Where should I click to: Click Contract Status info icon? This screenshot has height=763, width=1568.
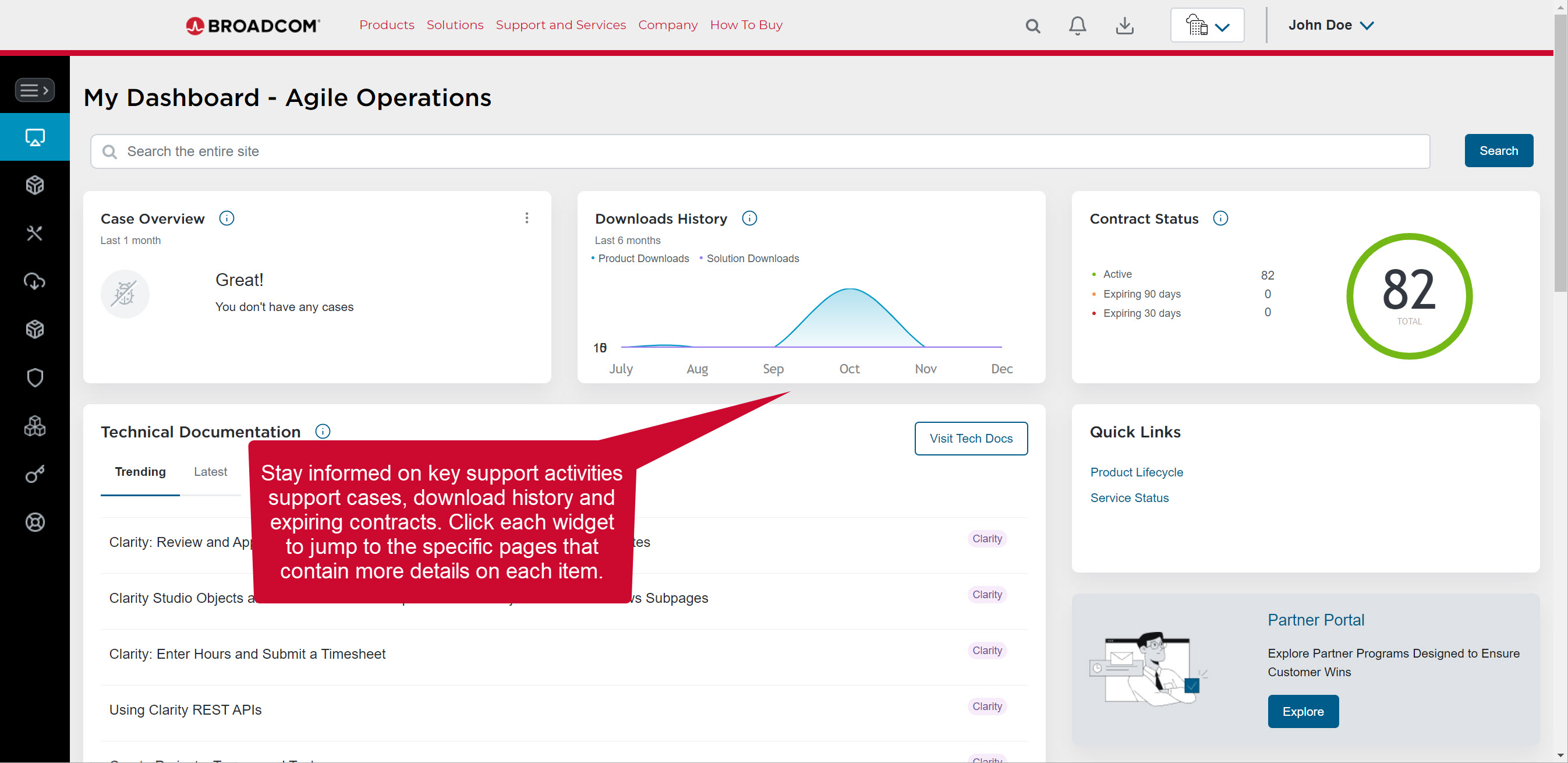[1220, 218]
